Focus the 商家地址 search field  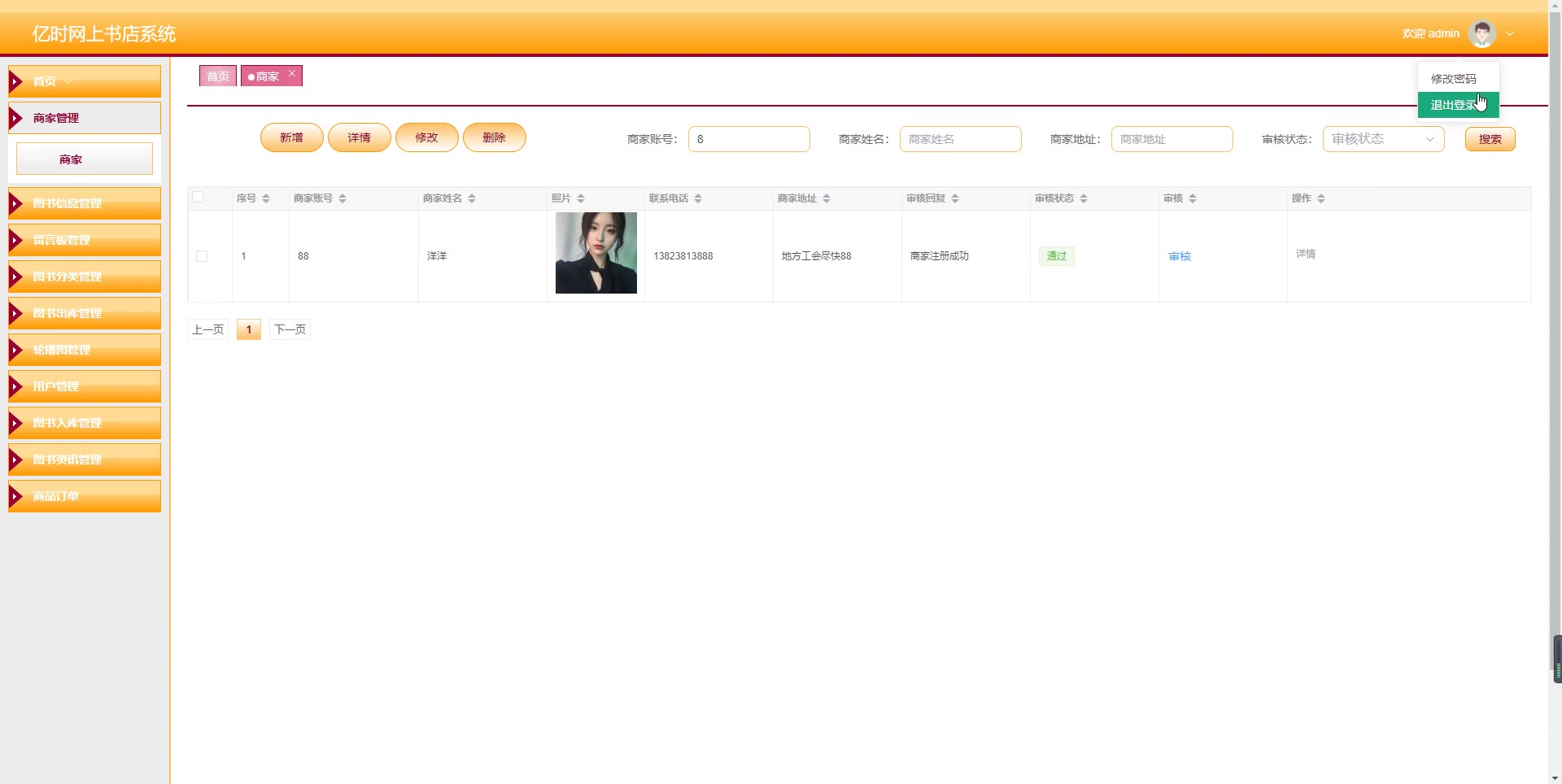[1171, 139]
